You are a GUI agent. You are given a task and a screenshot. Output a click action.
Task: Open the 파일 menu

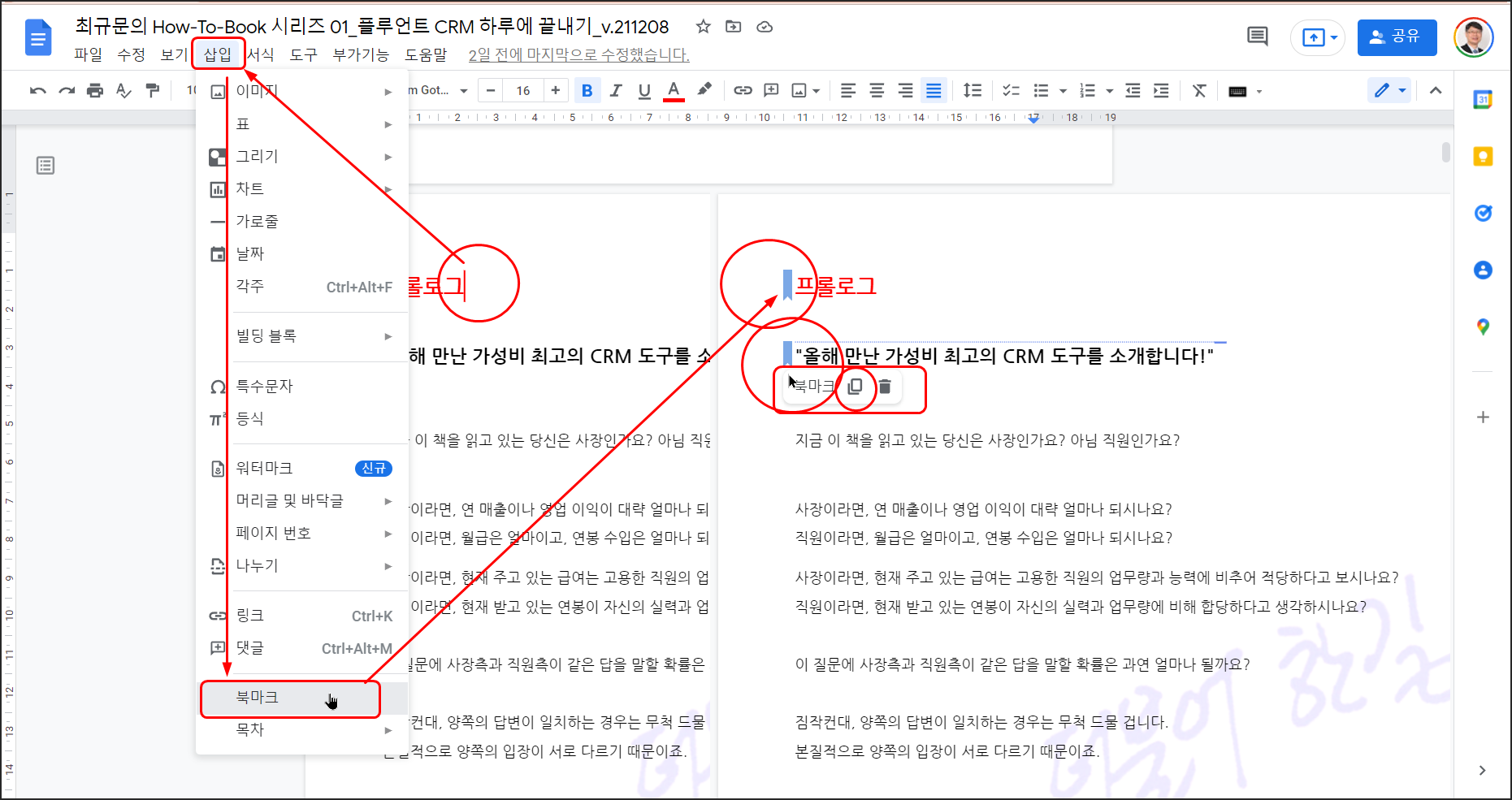(x=88, y=54)
